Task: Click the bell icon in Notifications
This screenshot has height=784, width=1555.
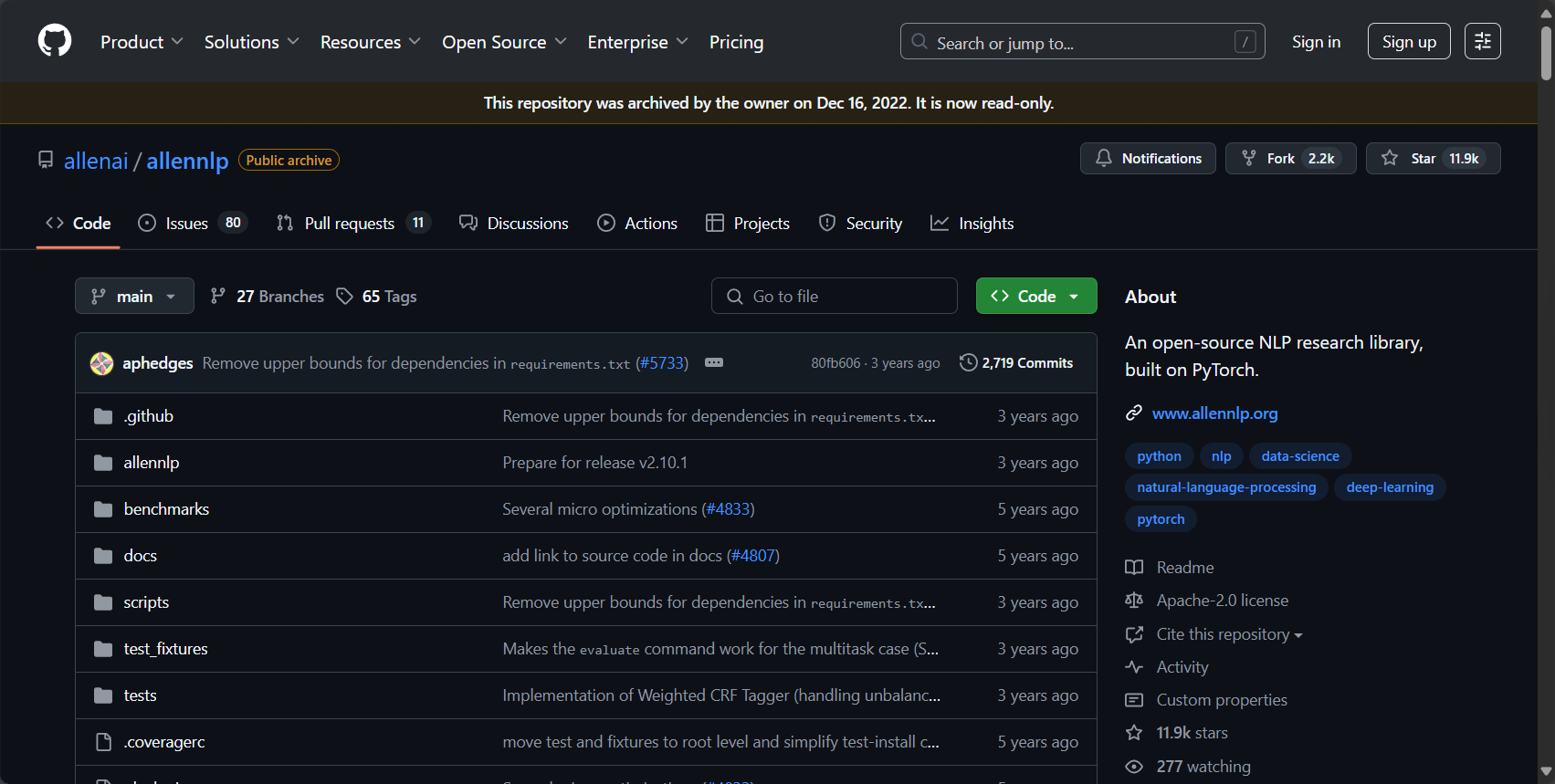Action: [1104, 158]
